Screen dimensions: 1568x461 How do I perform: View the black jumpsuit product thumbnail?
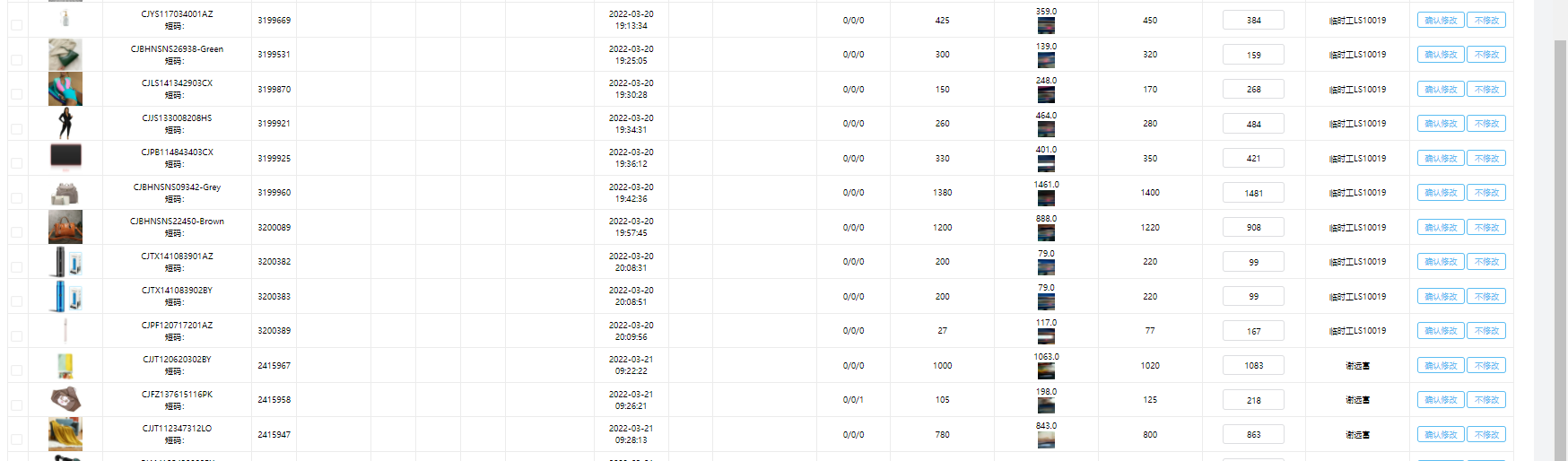tap(65, 124)
